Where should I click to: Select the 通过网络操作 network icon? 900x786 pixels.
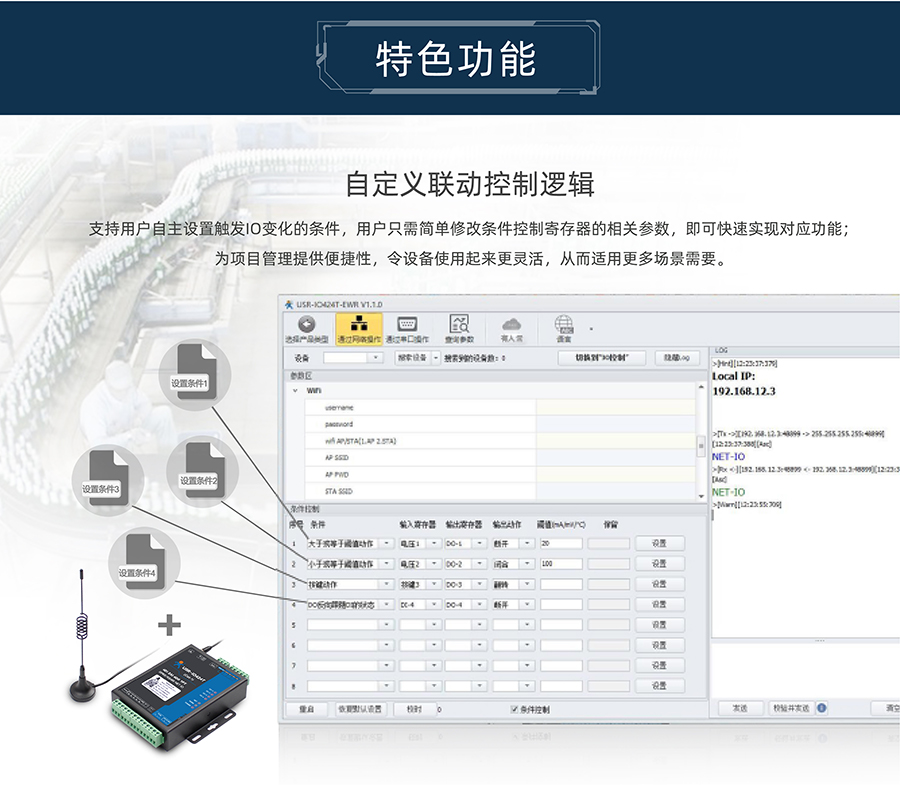[358, 325]
